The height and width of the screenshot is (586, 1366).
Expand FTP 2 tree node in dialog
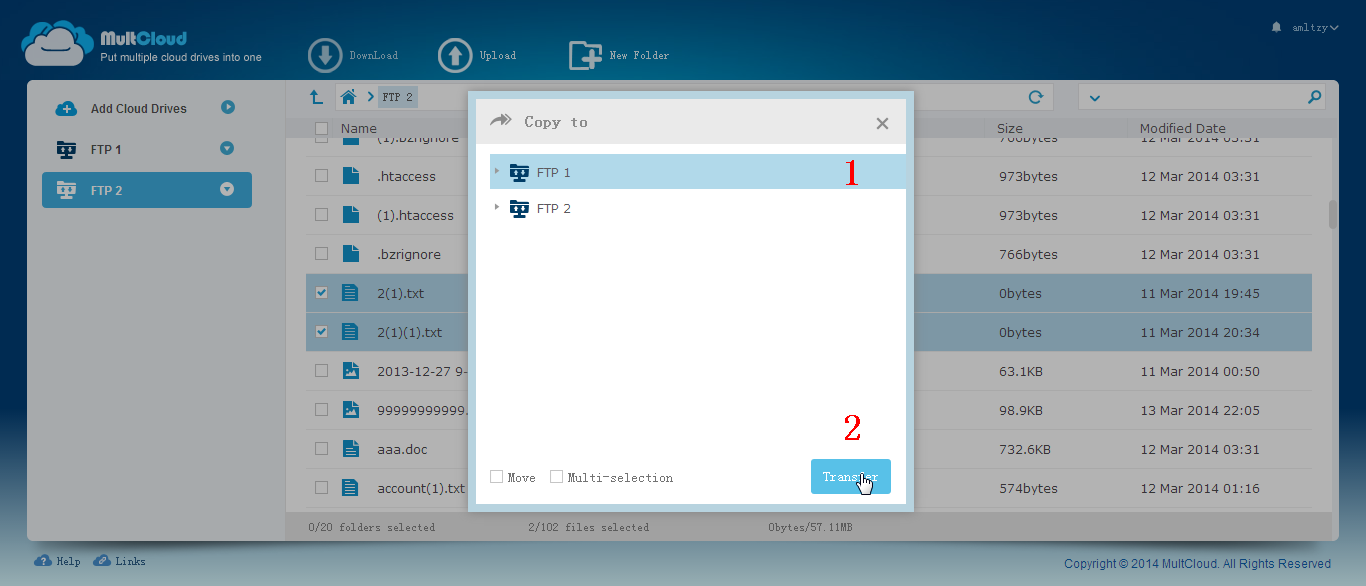click(497, 207)
